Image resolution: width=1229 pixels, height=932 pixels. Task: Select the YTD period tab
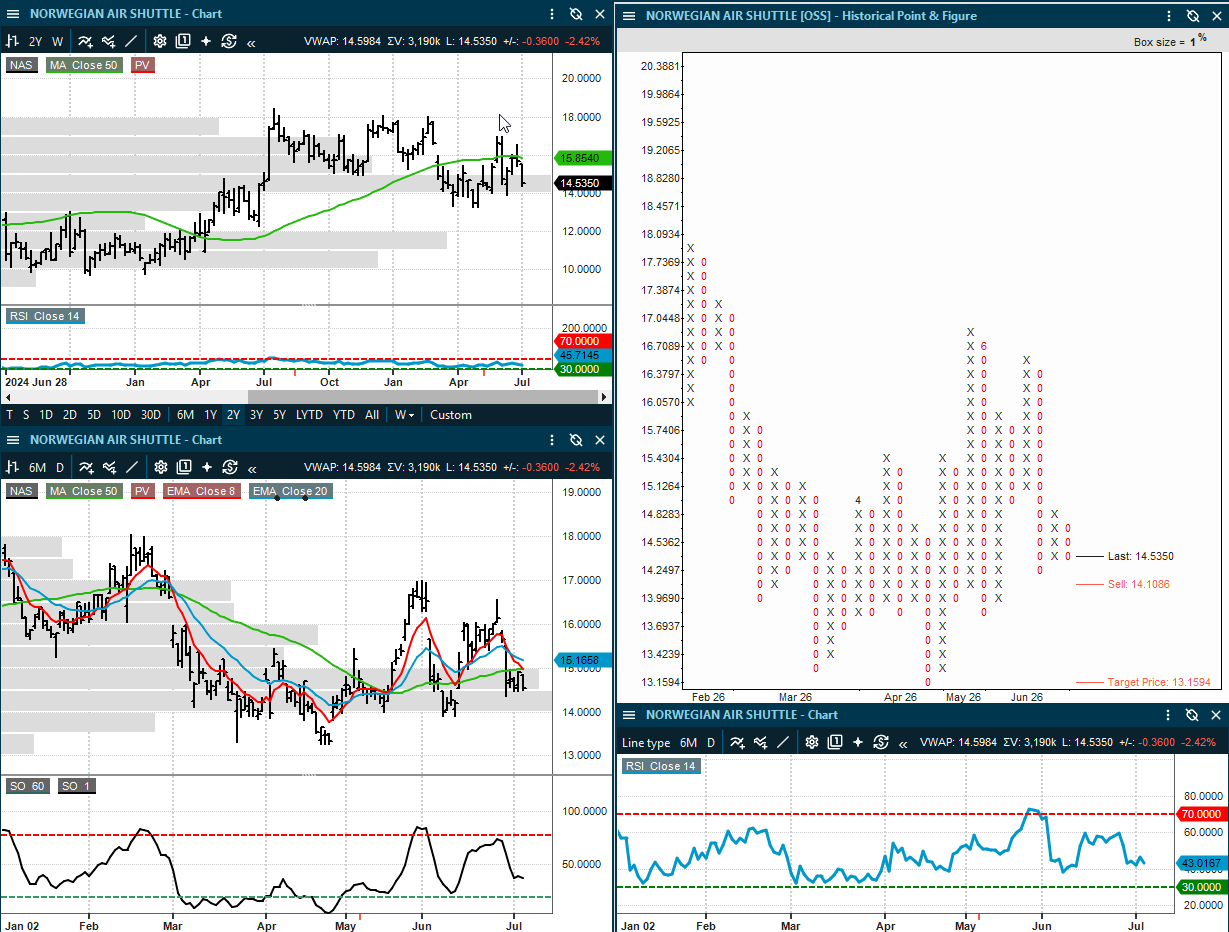[343, 415]
